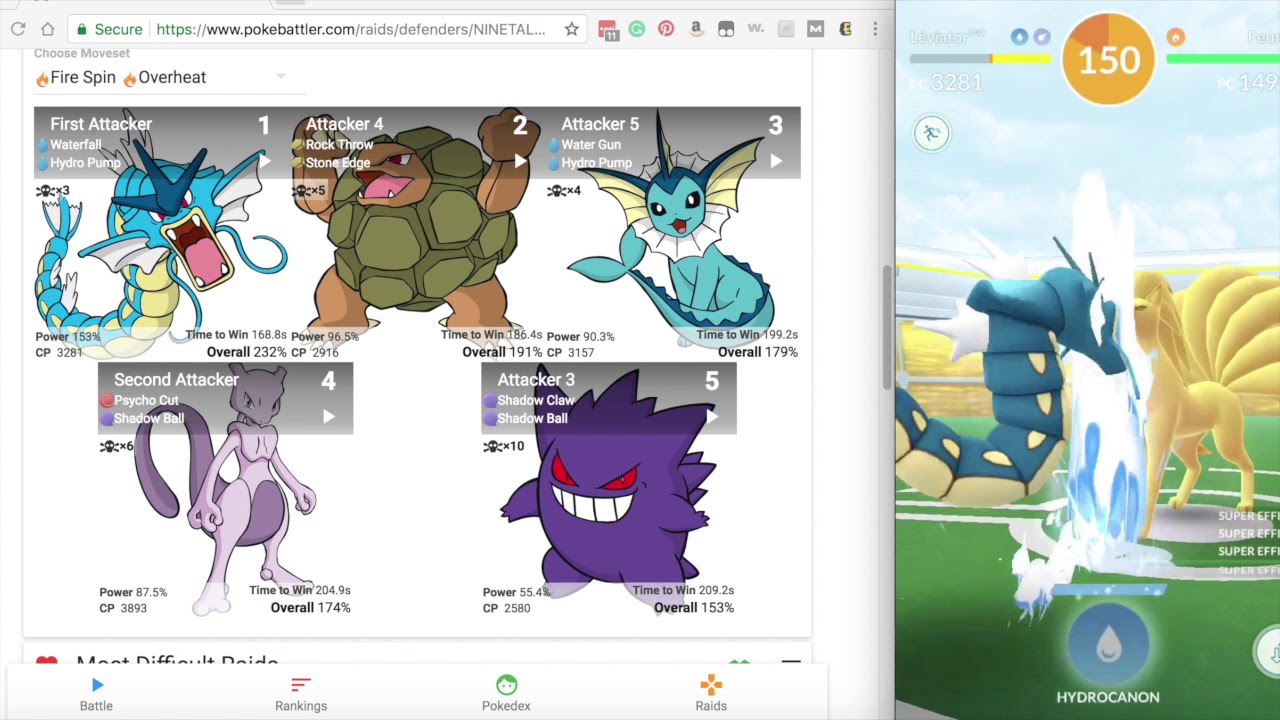Click the 'Power 90.3%' value for Vaporeon

pos(581,337)
